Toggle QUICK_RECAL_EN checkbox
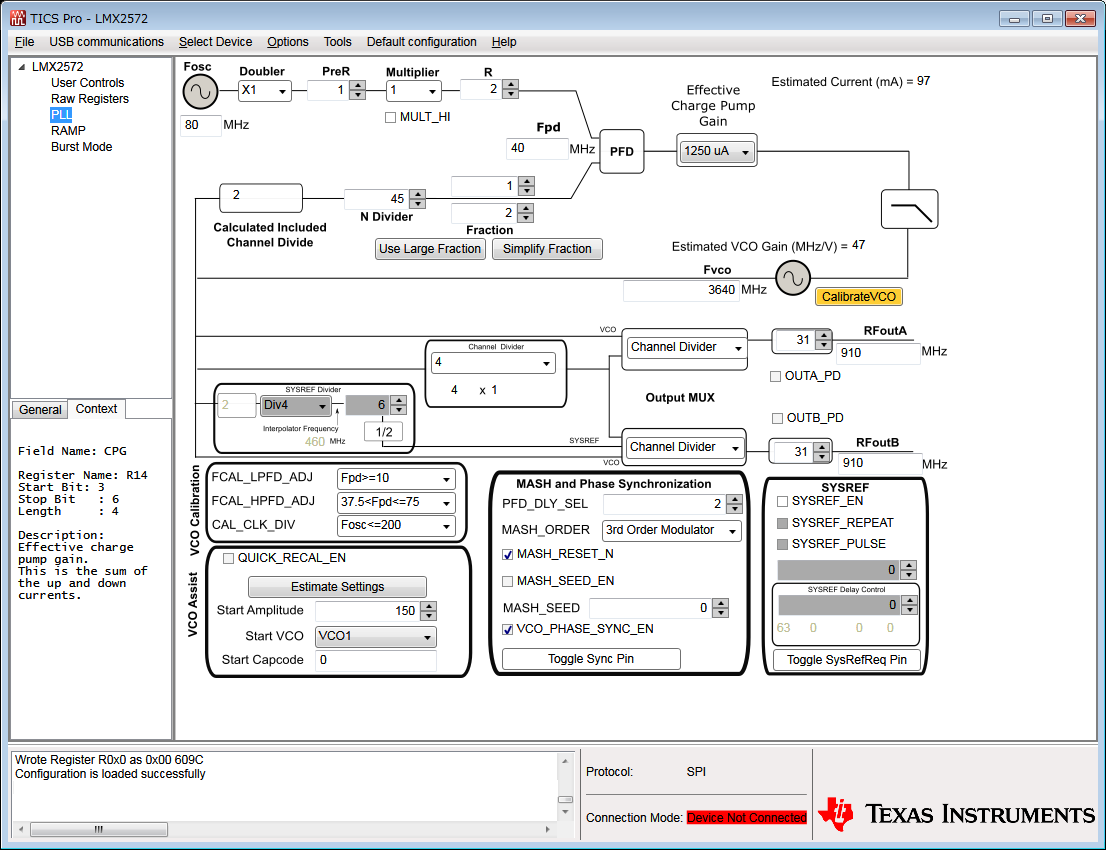Screen dimensions: 1106x850 [x=229, y=559]
